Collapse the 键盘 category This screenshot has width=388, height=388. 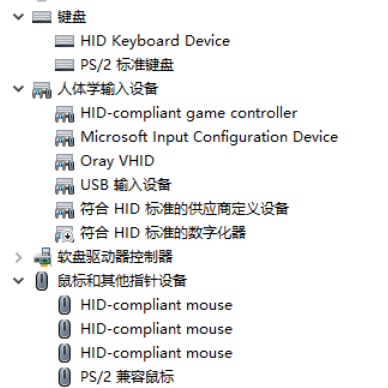click(18, 17)
